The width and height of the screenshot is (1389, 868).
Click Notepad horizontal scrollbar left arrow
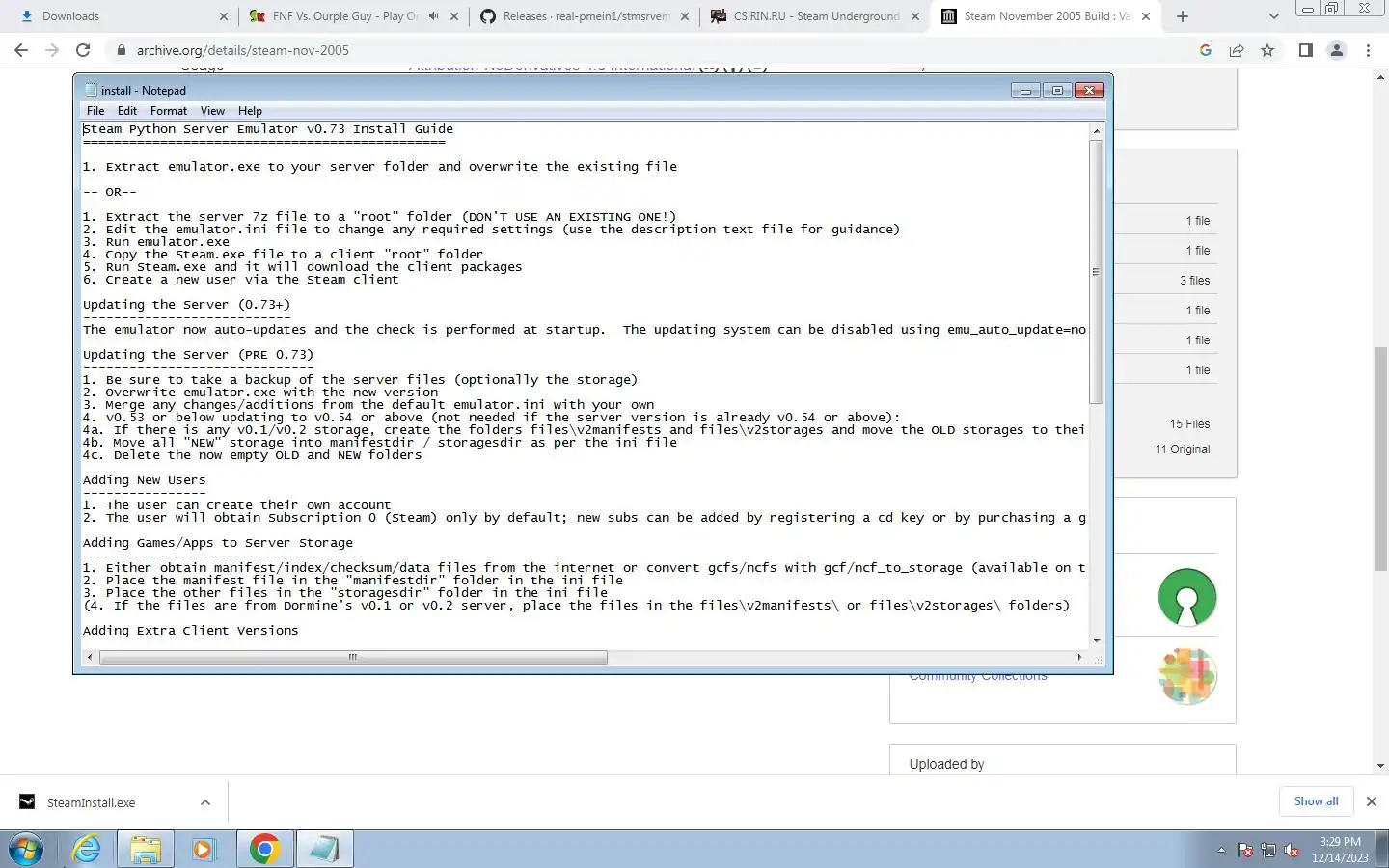tap(90, 657)
